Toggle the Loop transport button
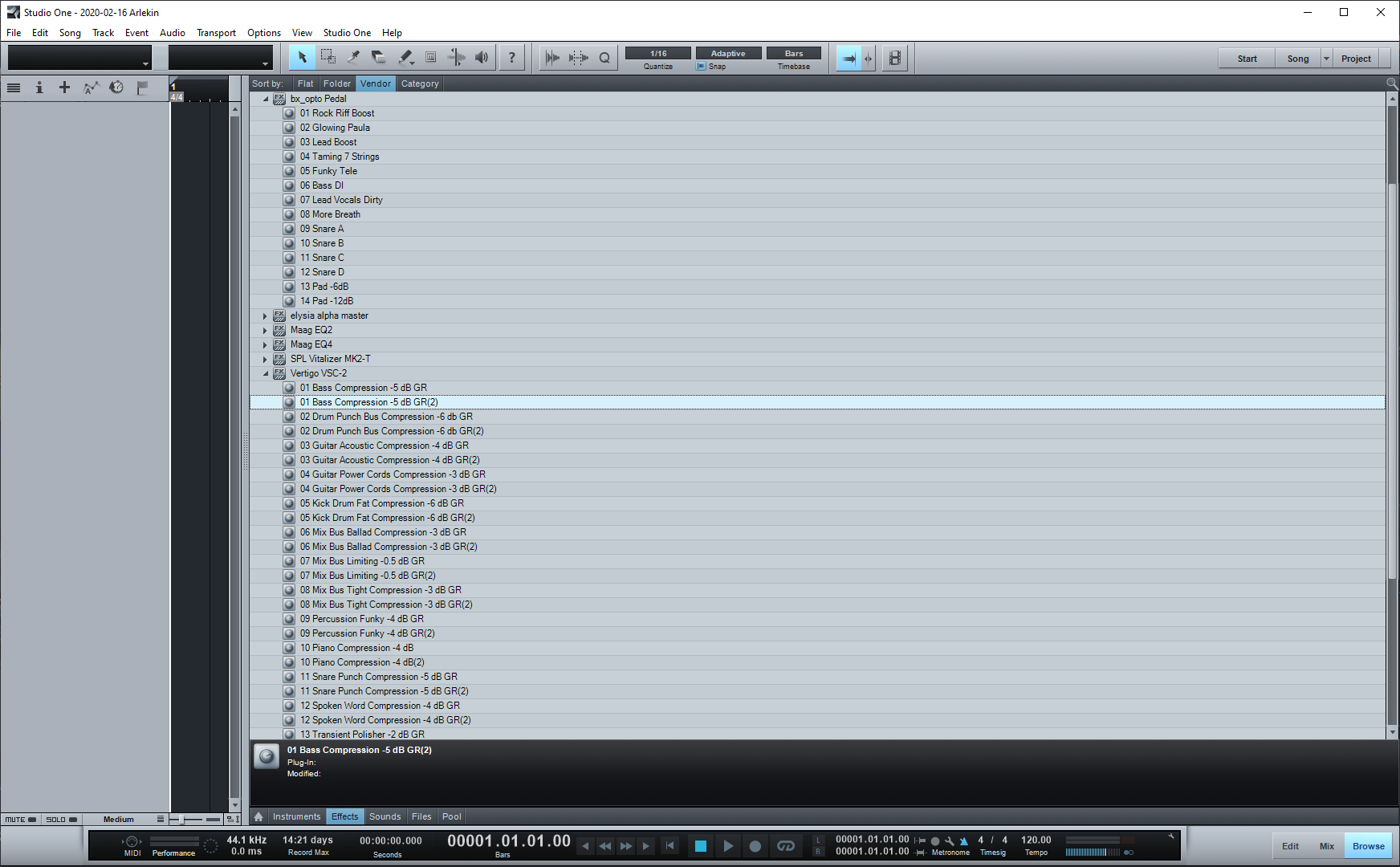 click(785, 846)
